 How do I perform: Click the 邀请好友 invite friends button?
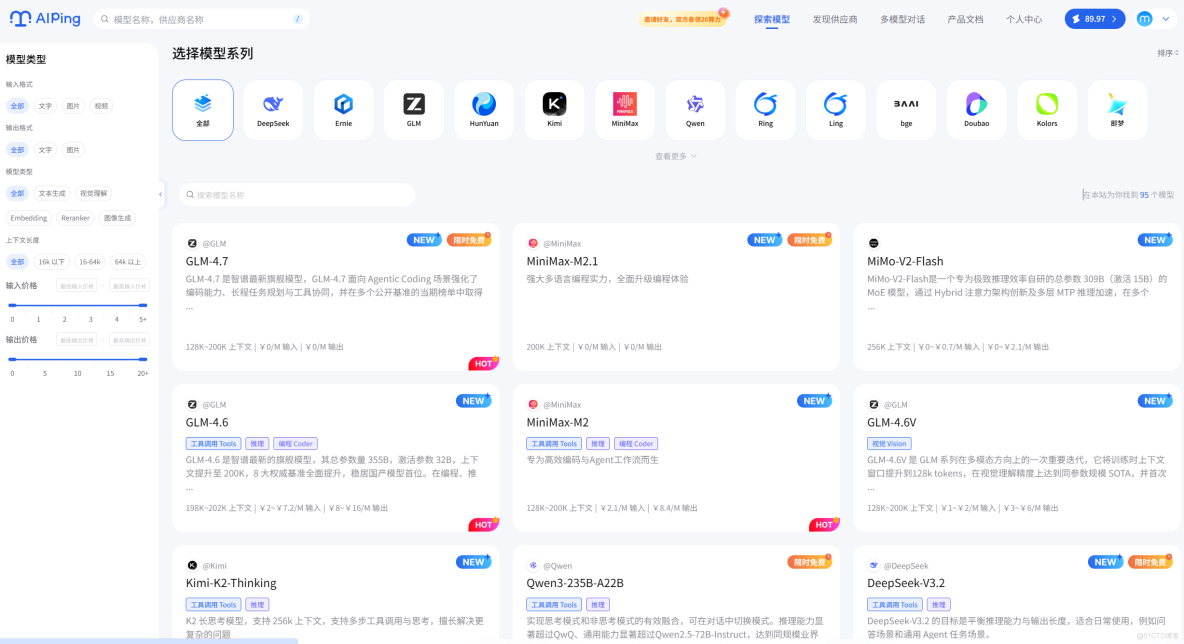click(x=680, y=18)
